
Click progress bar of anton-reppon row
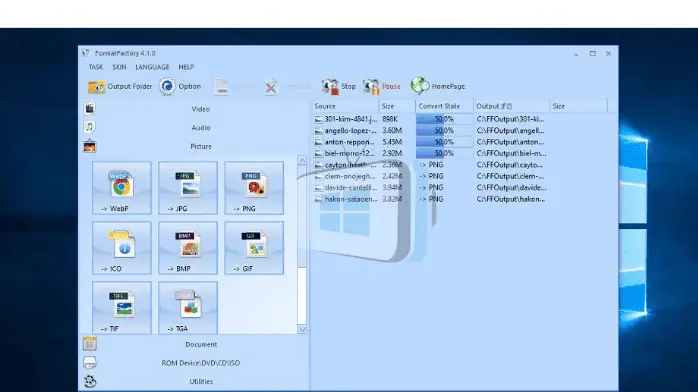coord(444,142)
